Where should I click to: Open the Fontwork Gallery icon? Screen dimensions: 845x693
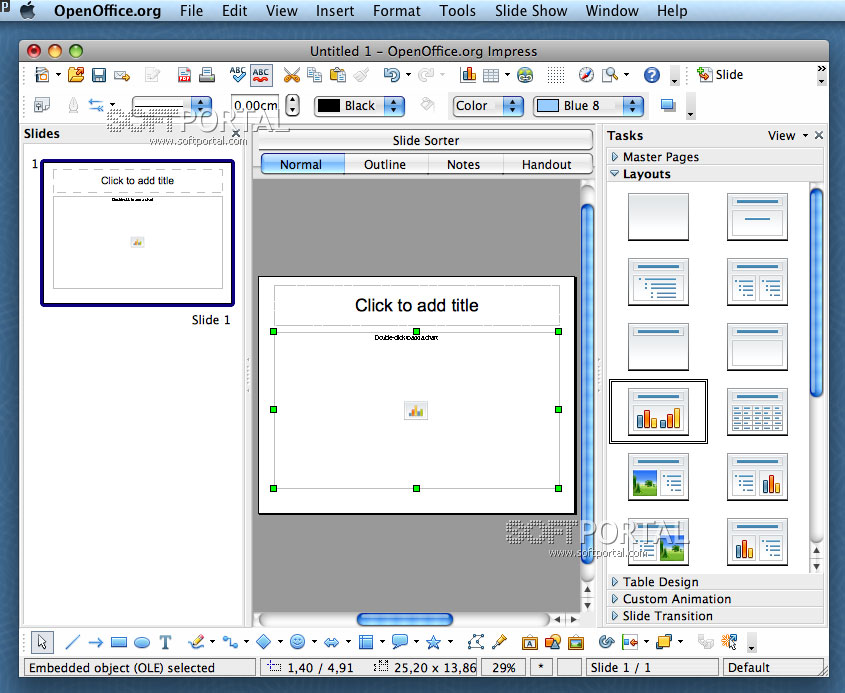[x=530, y=642]
